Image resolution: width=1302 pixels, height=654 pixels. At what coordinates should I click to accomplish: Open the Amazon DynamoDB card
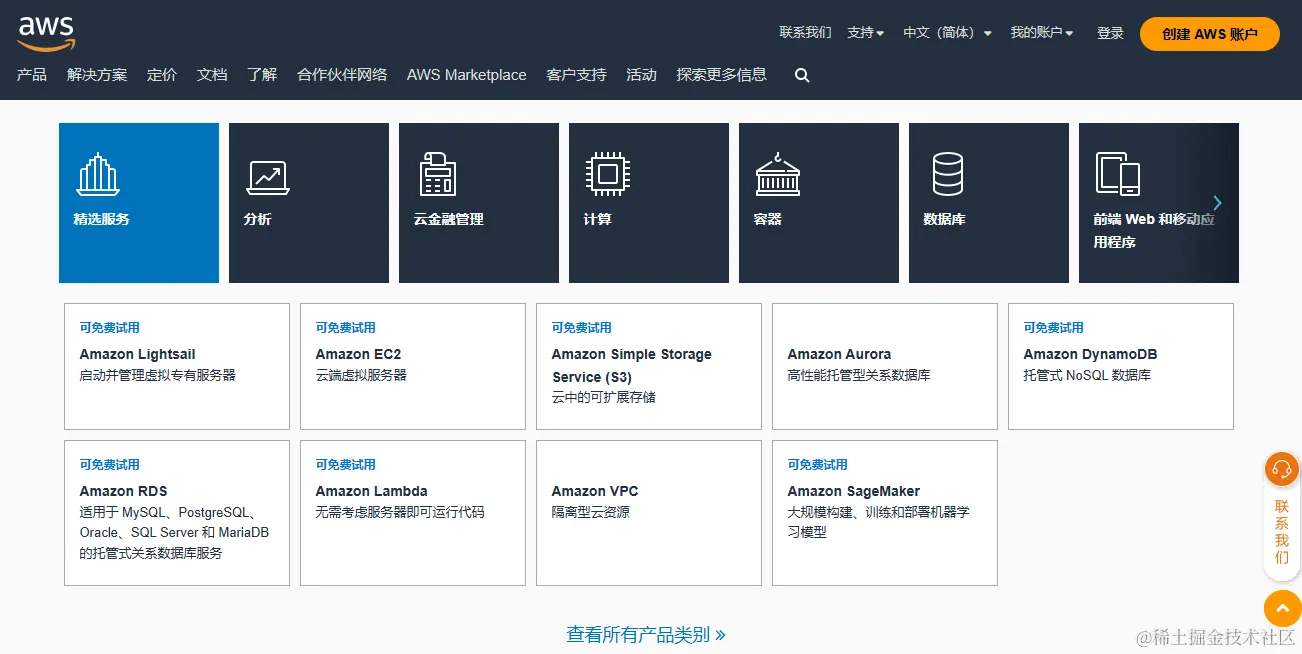click(x=1121, y=366)
